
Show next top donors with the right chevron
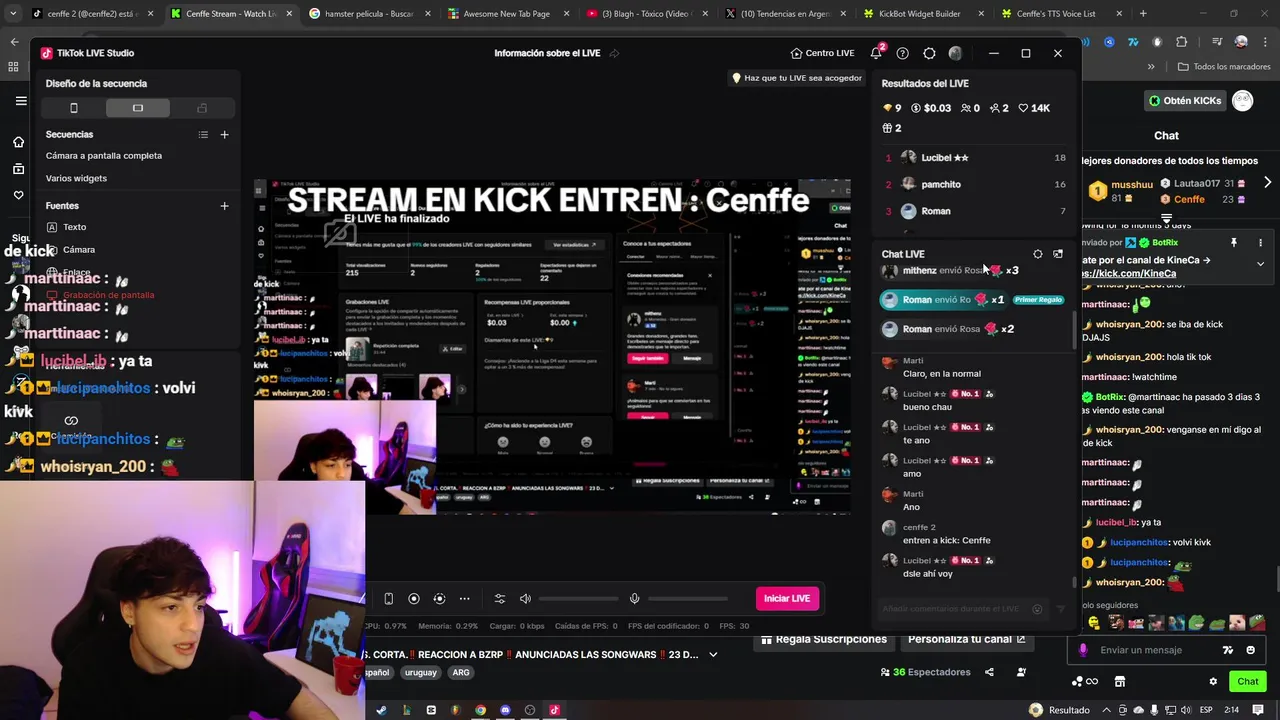[x=1267, y=183]
